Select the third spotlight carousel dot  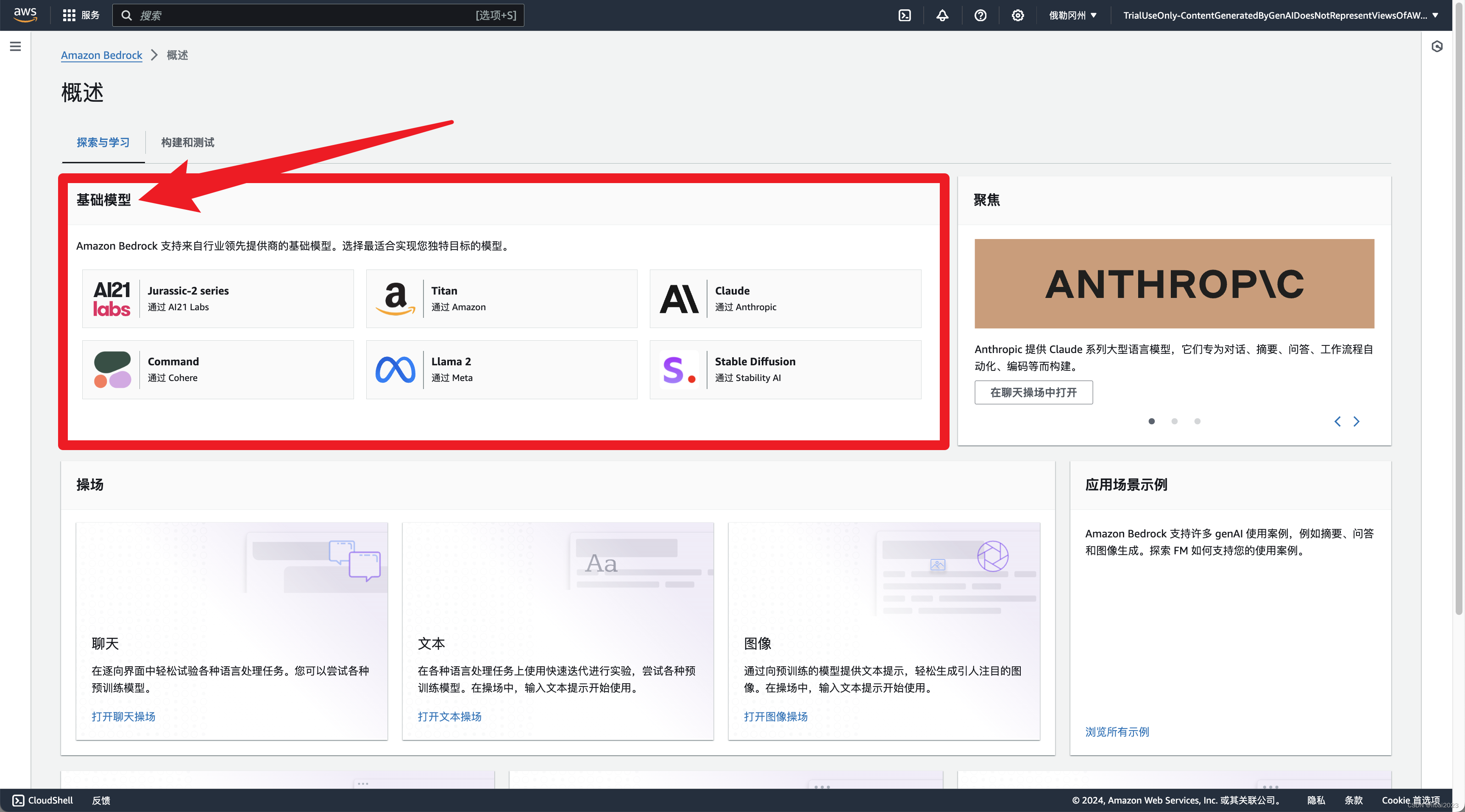(x=1198, y=421)
